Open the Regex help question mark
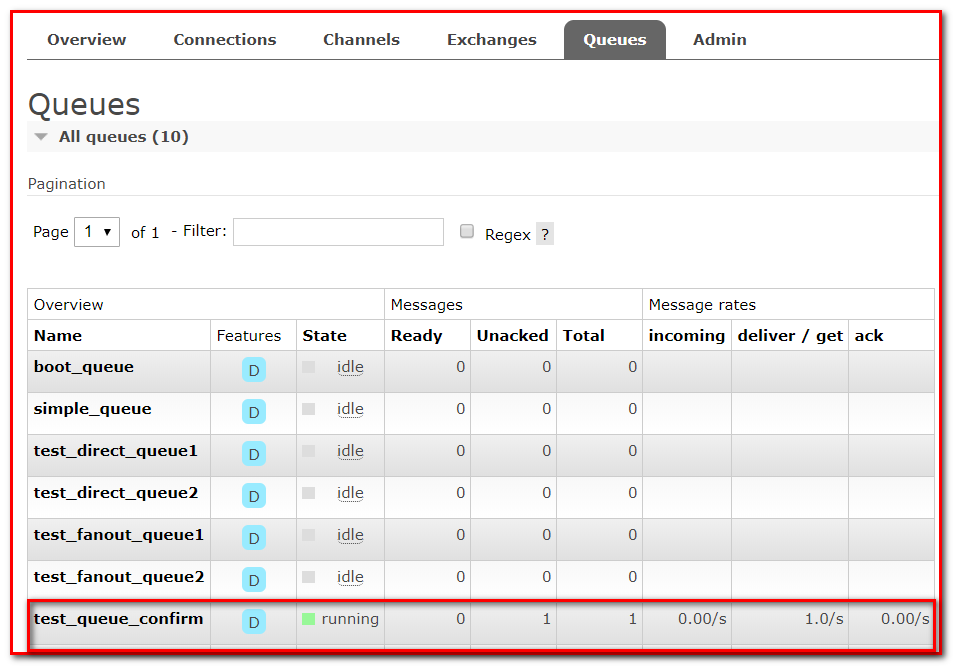This screenshot has width=953, height=666. (544, 235)
